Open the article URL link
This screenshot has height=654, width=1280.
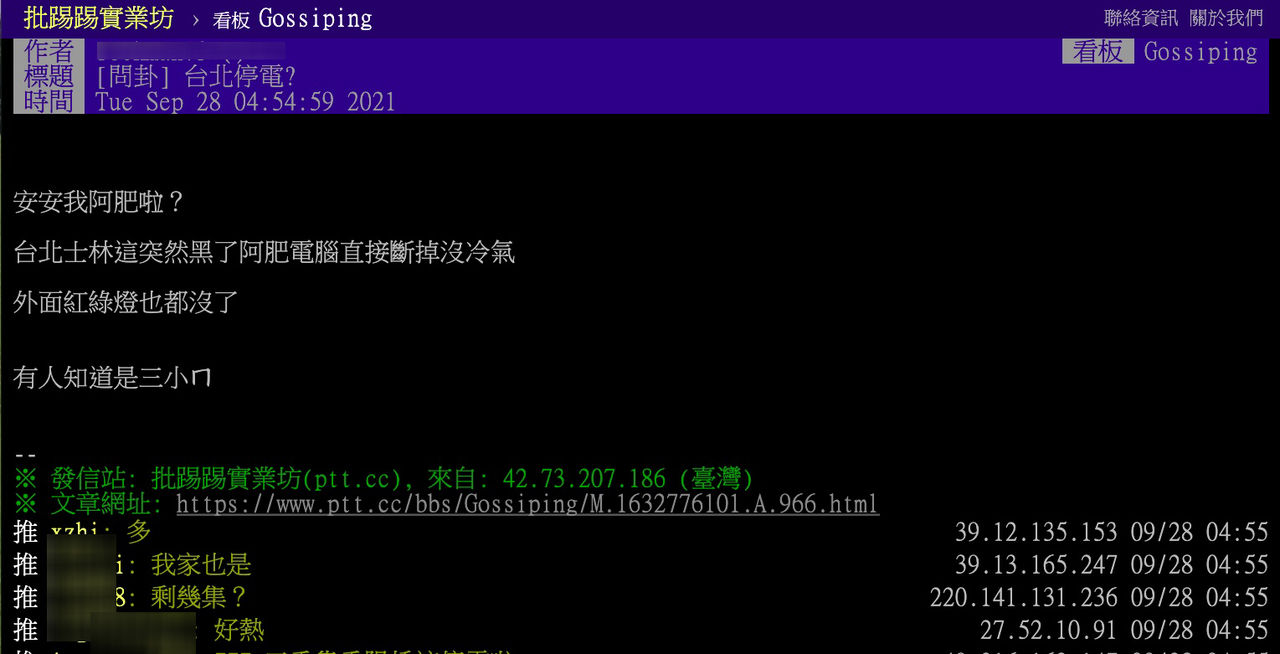(x=527, y=504)
